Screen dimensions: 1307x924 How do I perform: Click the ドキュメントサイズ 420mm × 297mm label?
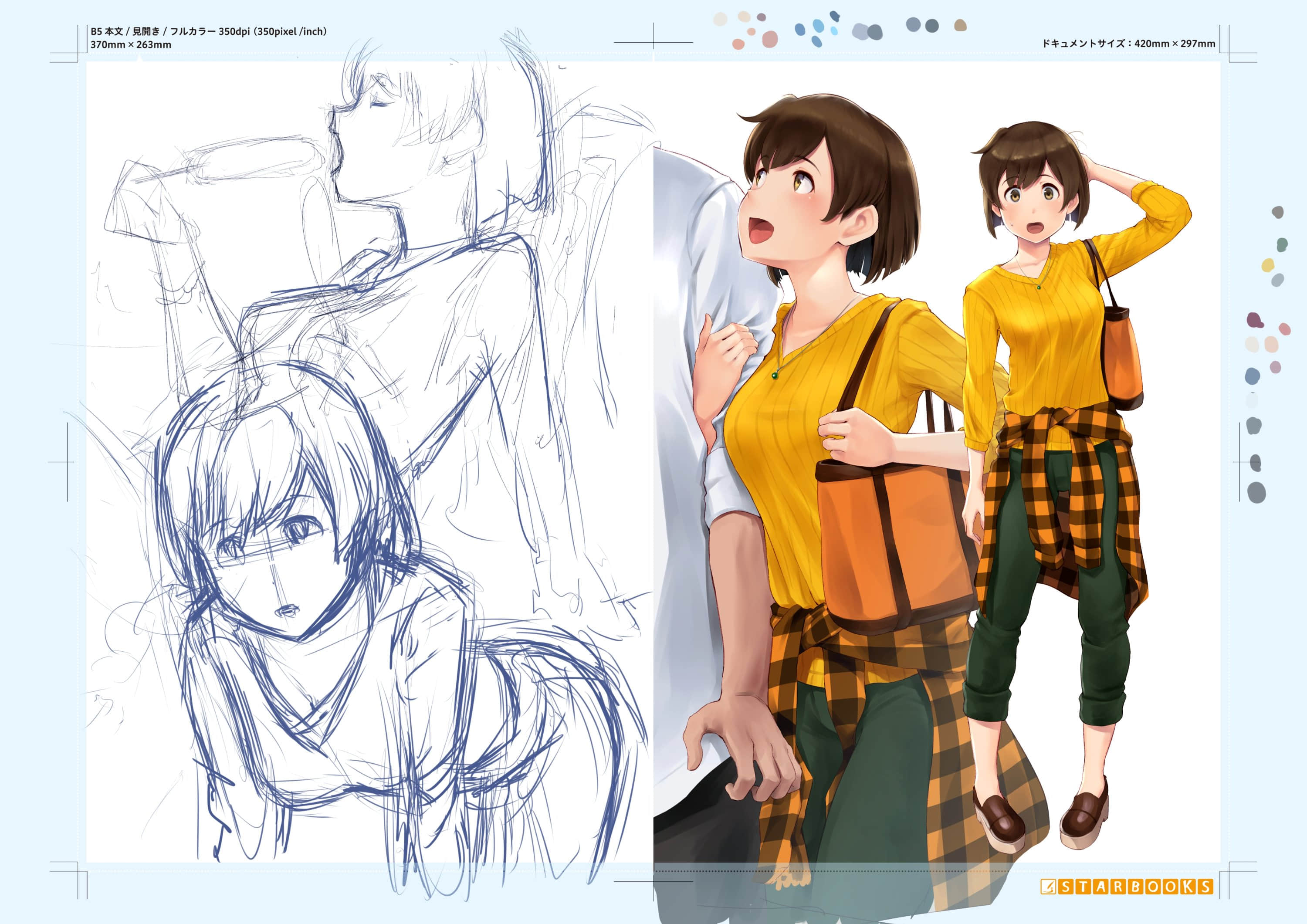pyautogui.click(x=1128, y=43)
